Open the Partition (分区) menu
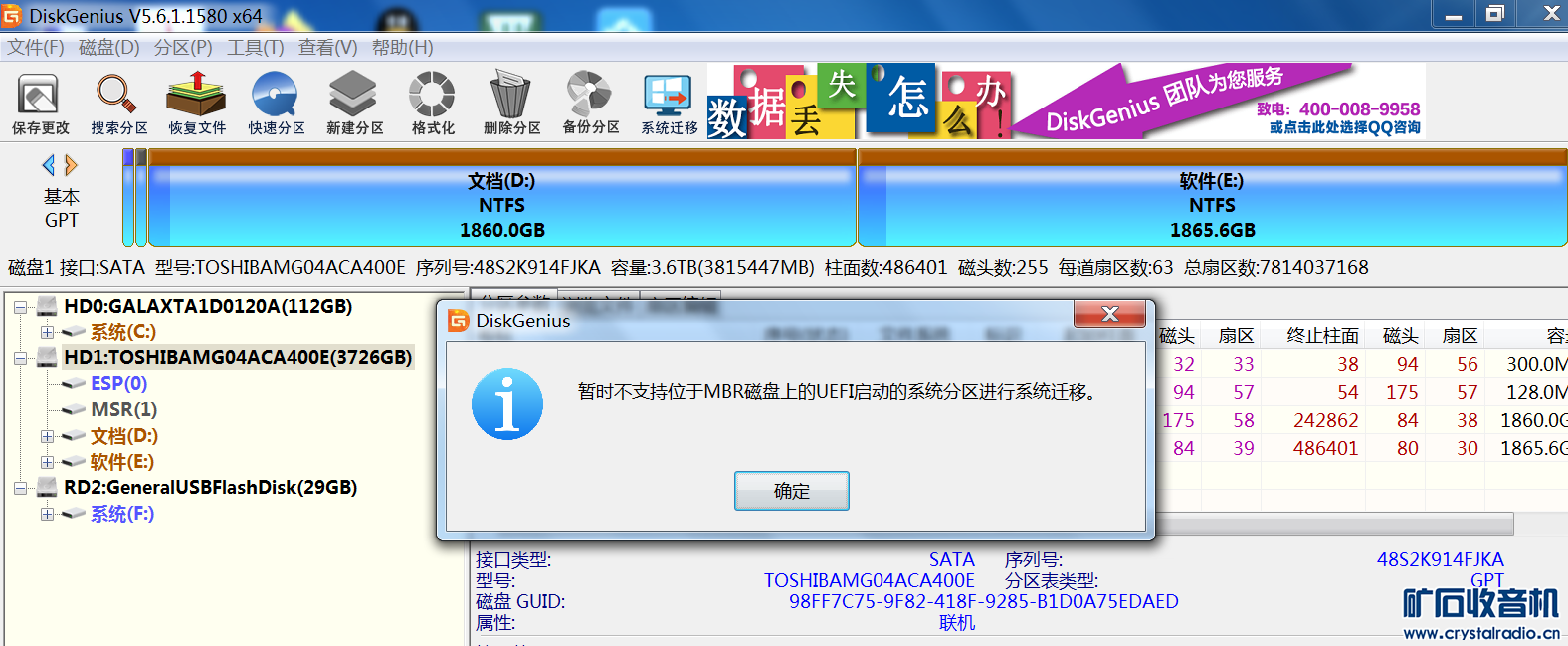 click(x=183, y=47)
